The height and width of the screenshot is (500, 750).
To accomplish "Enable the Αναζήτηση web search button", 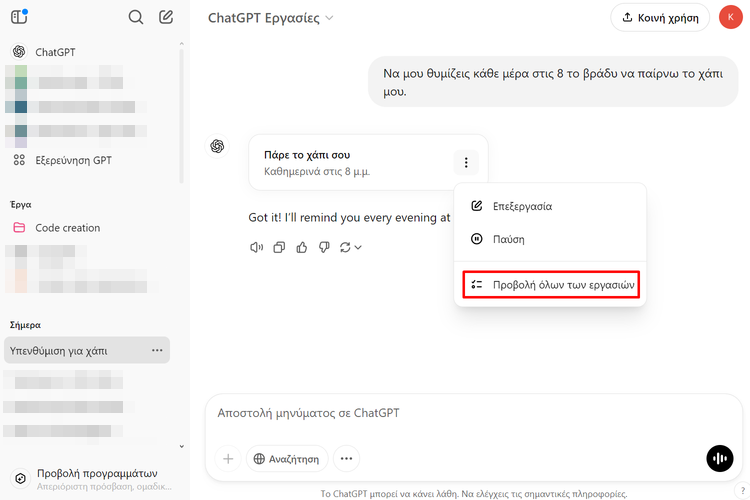I will click(x=287, y=459).
